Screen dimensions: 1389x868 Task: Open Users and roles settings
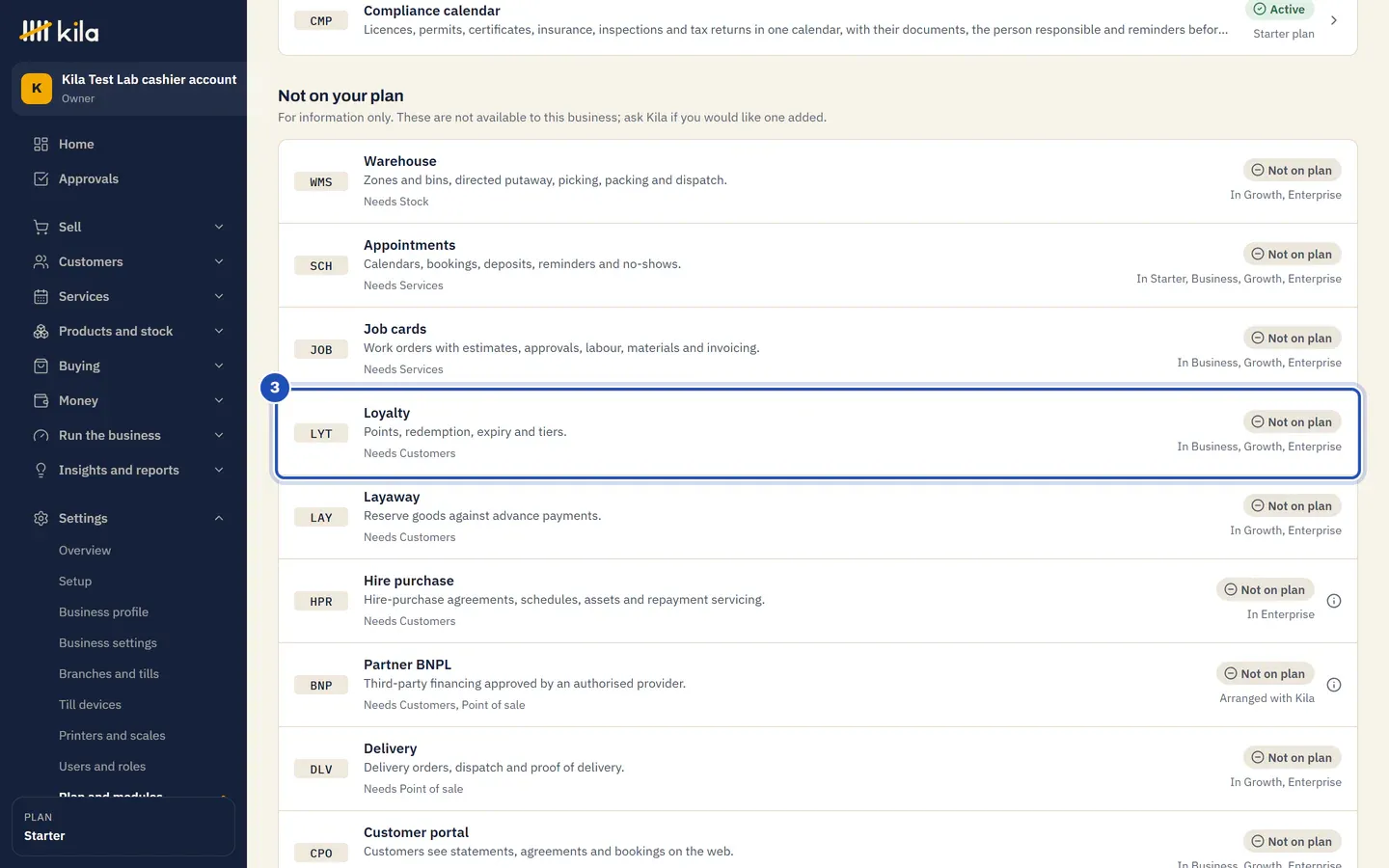[102, 766]
